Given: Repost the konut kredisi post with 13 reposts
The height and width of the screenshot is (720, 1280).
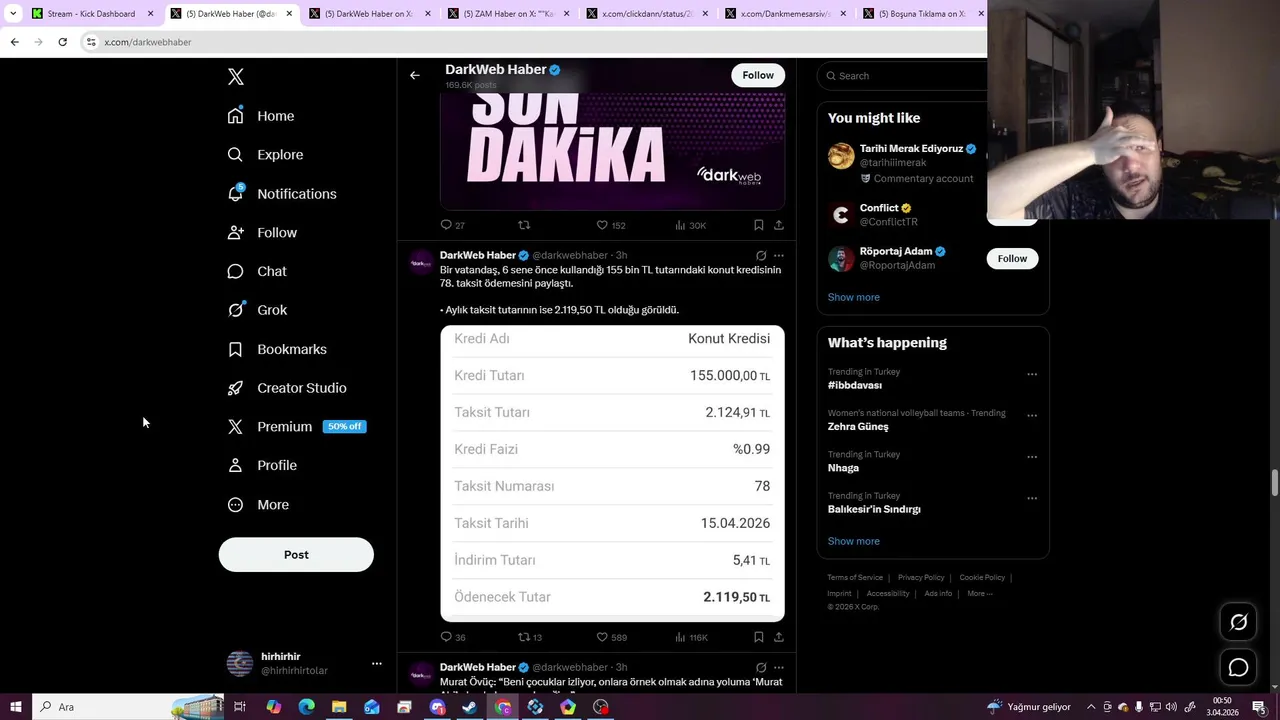Looking at the screenshot, I should [x=529, y=637].
